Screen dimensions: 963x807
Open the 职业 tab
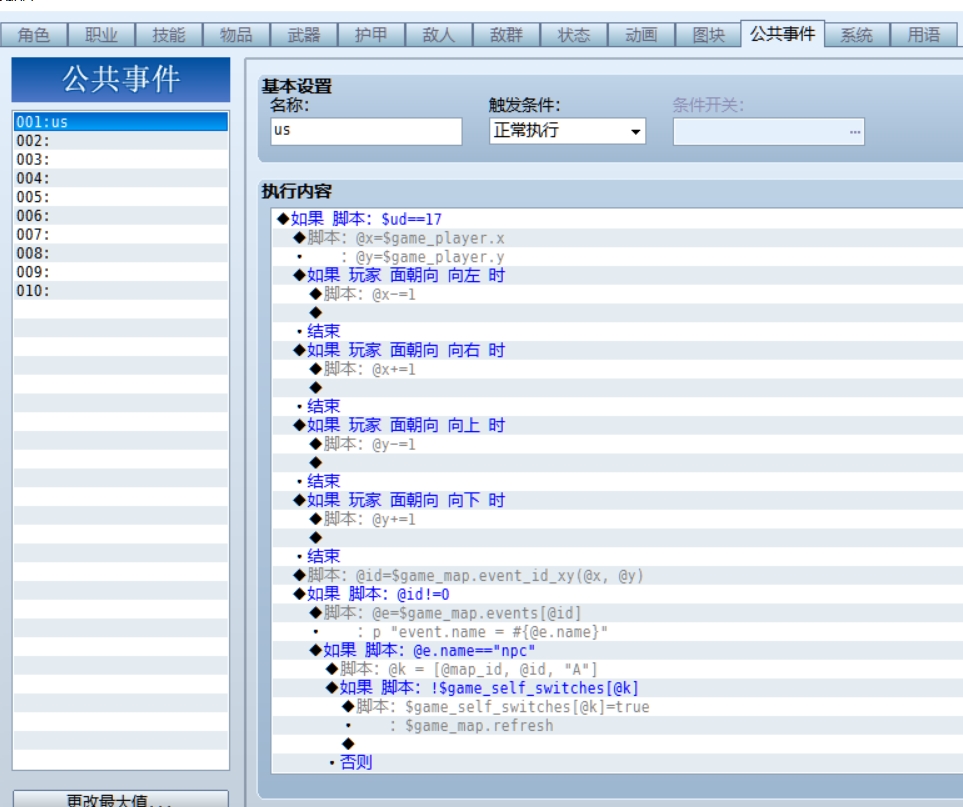point(101,35)
